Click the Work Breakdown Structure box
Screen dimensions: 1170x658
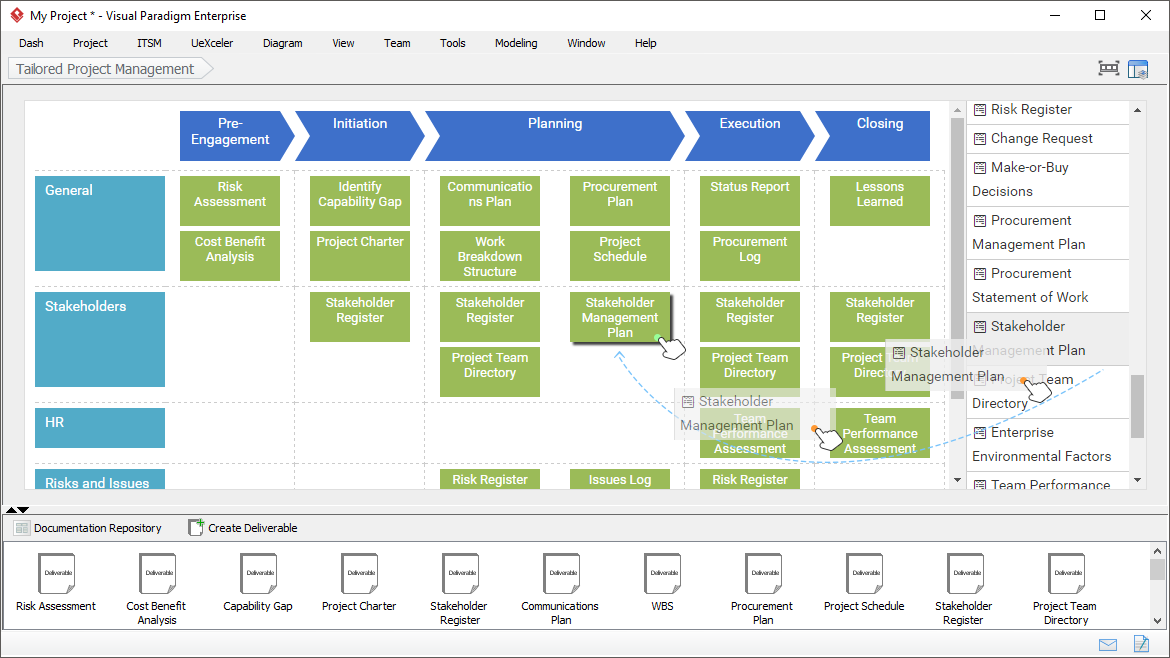pyautogui.click(x=489, y=256)
